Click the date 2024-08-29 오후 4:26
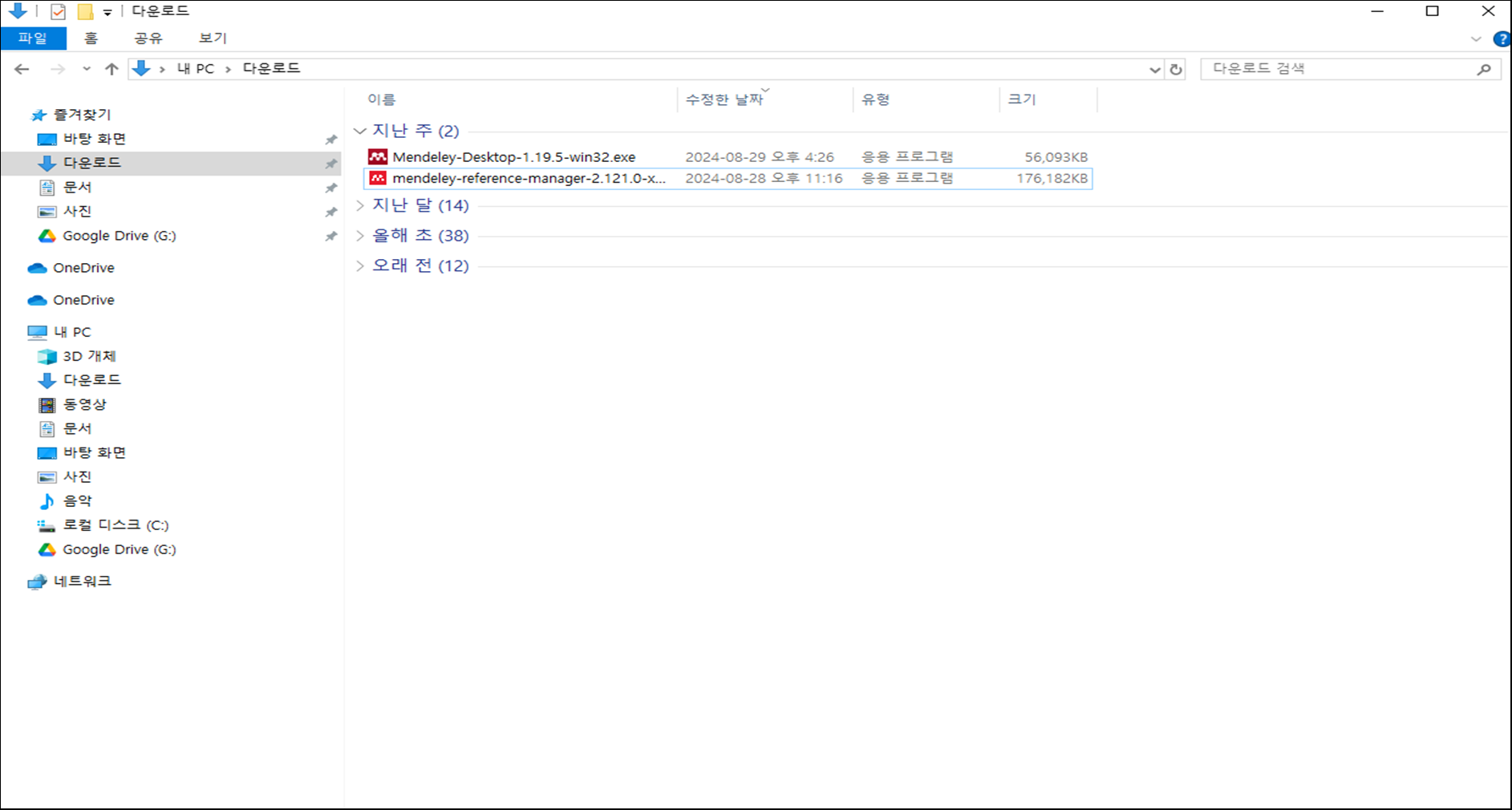The image size is (1512, 810). 760,157
